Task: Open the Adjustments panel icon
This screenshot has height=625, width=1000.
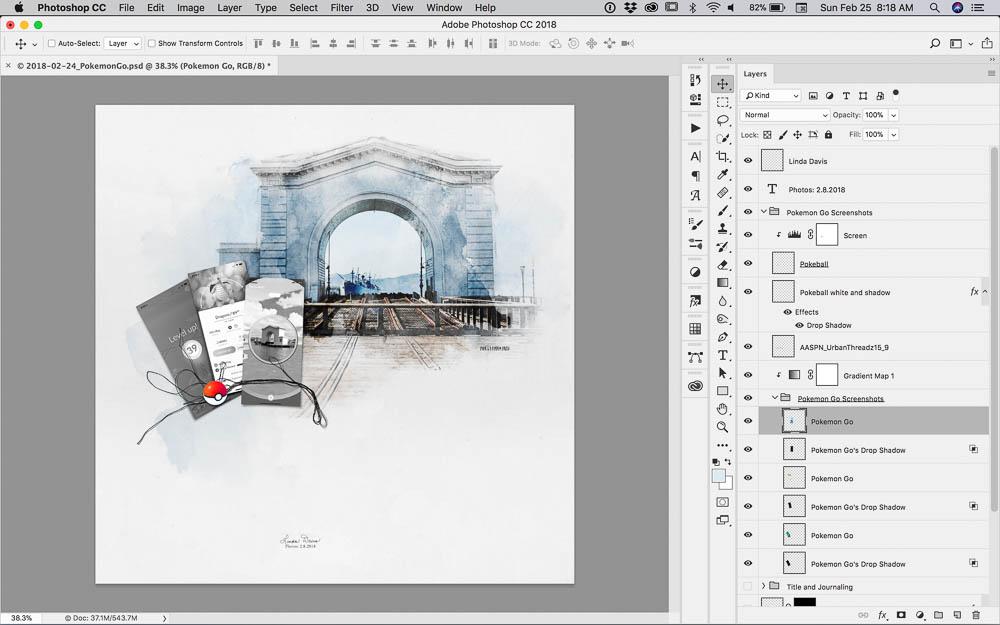Action: pos(695,272)
